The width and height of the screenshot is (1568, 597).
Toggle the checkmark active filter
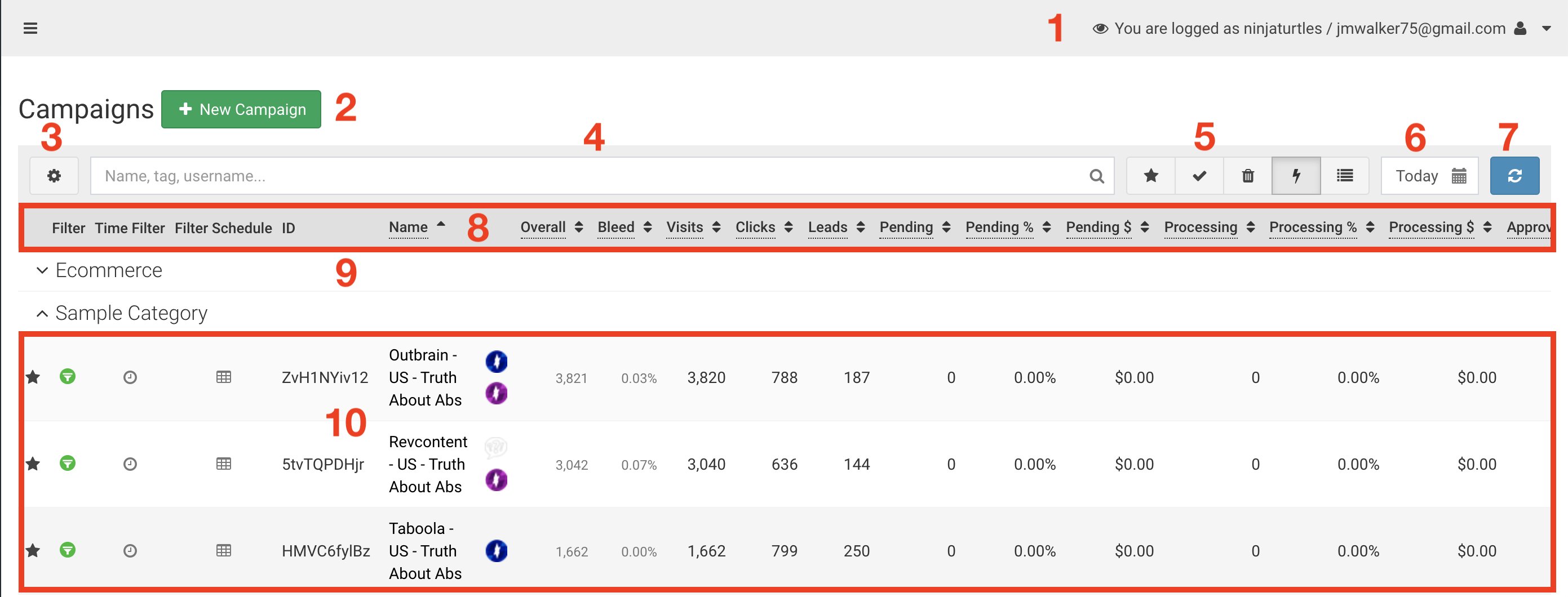pos(1199,176)
